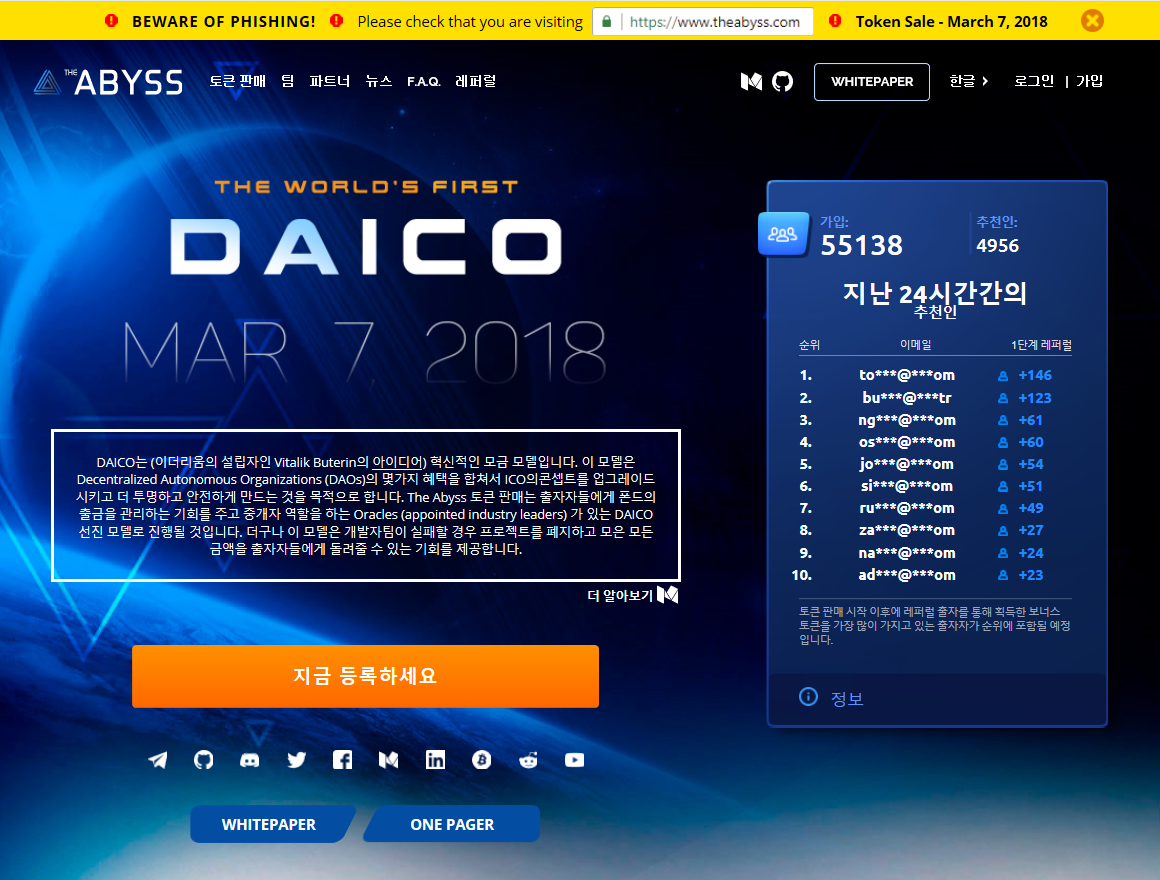
Task: Open the GitHub icon in the header
Action: [782, 81]
